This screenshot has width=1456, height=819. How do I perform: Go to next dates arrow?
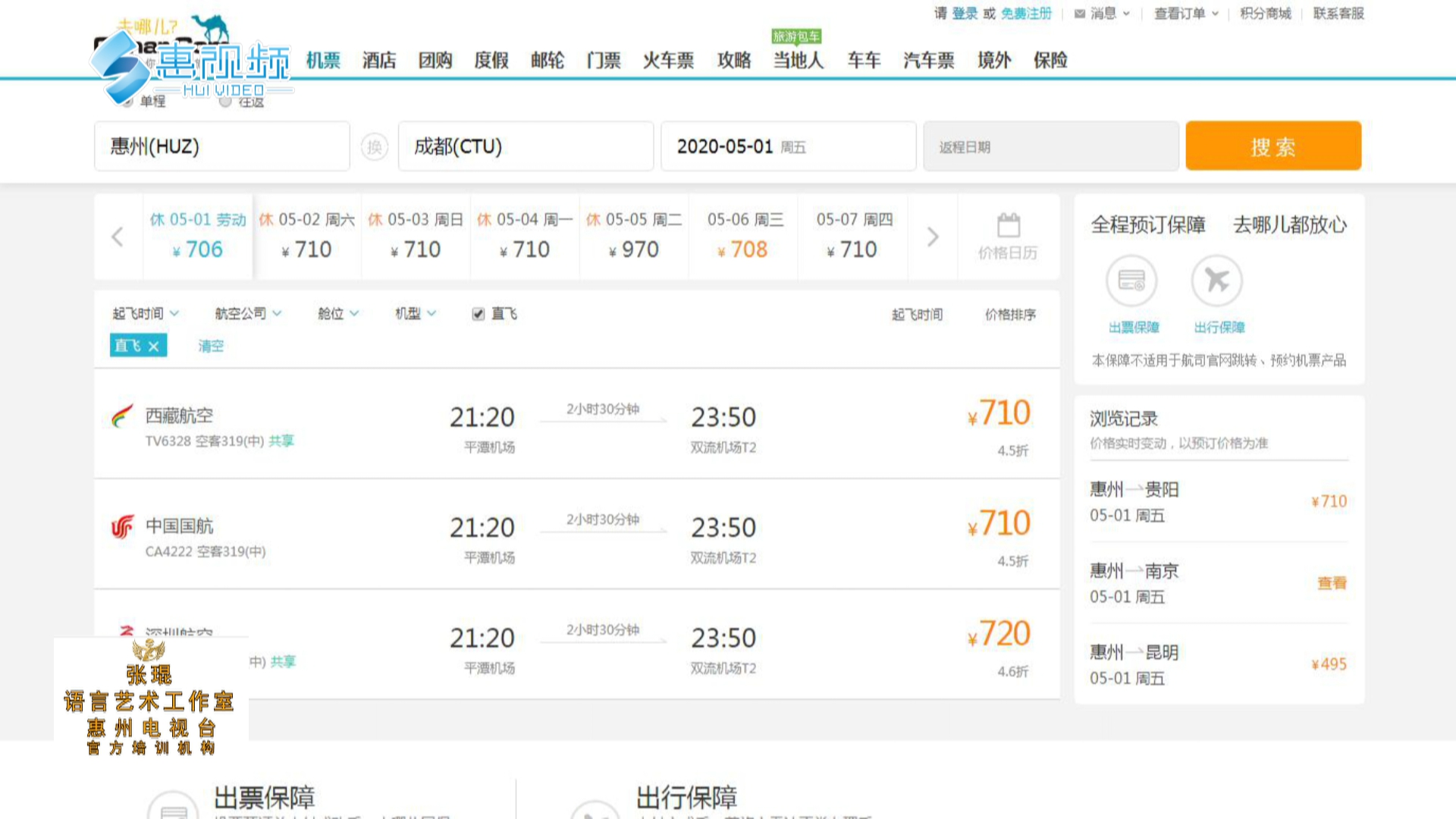(933, 237)
